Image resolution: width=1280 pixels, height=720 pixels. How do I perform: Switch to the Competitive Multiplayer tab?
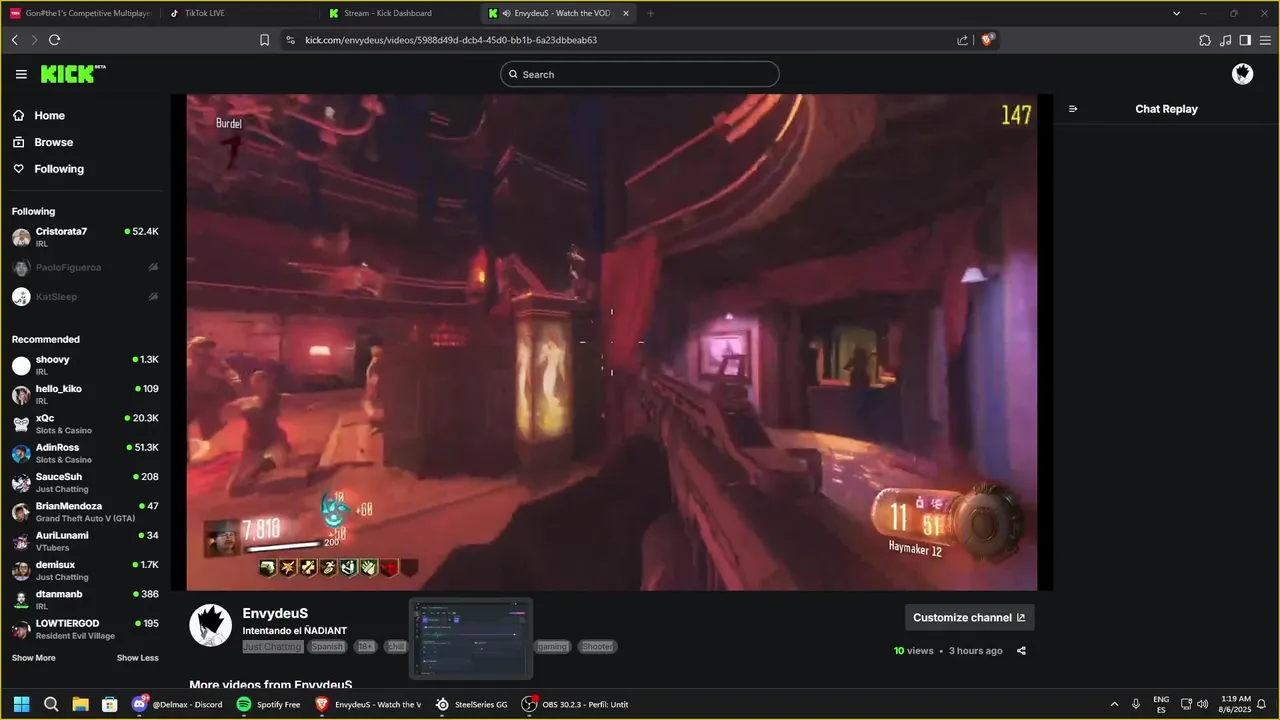coord(80,13)
